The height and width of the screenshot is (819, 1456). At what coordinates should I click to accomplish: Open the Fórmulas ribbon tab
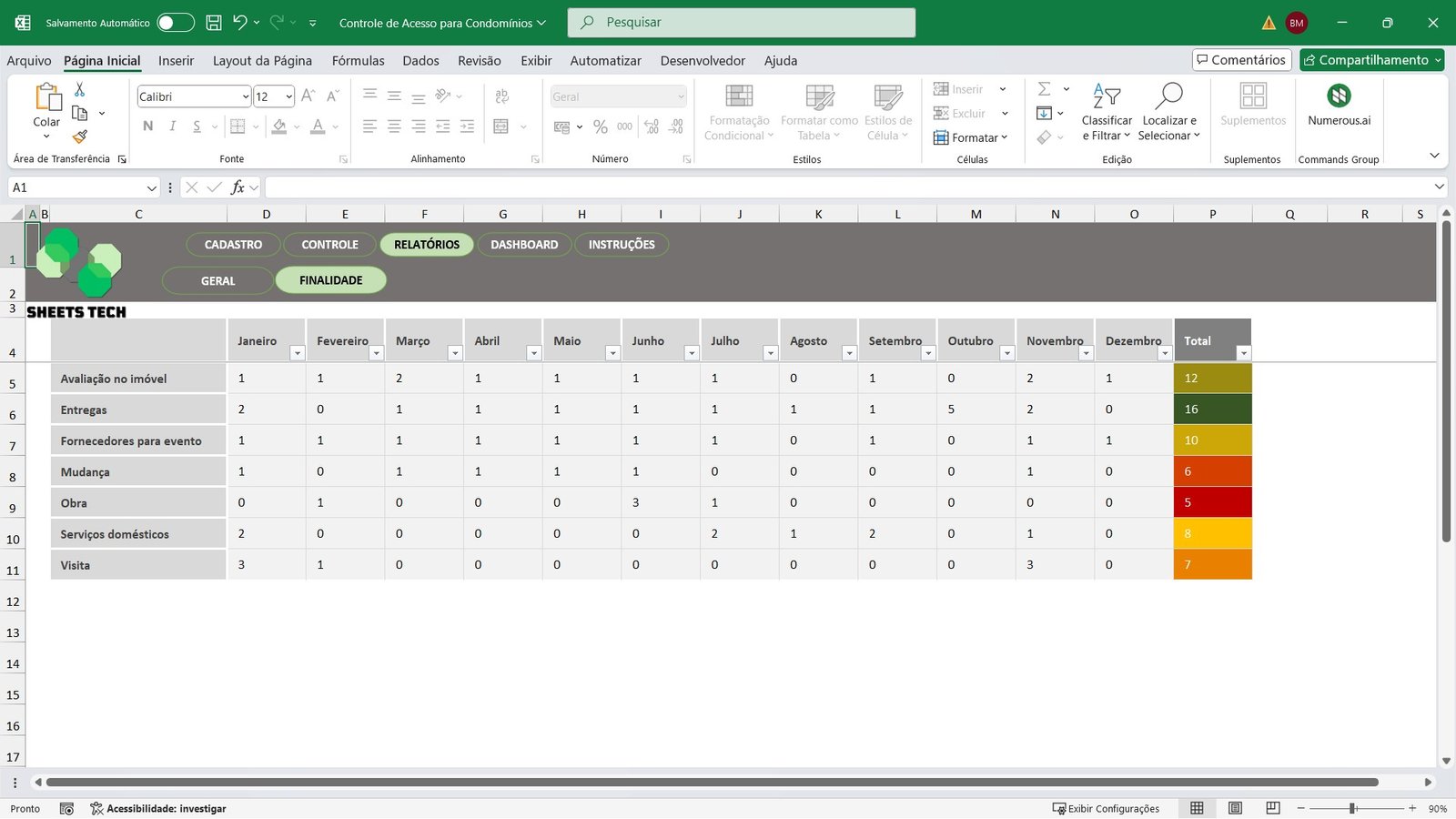pyautogui.click(x=358, y=61)
